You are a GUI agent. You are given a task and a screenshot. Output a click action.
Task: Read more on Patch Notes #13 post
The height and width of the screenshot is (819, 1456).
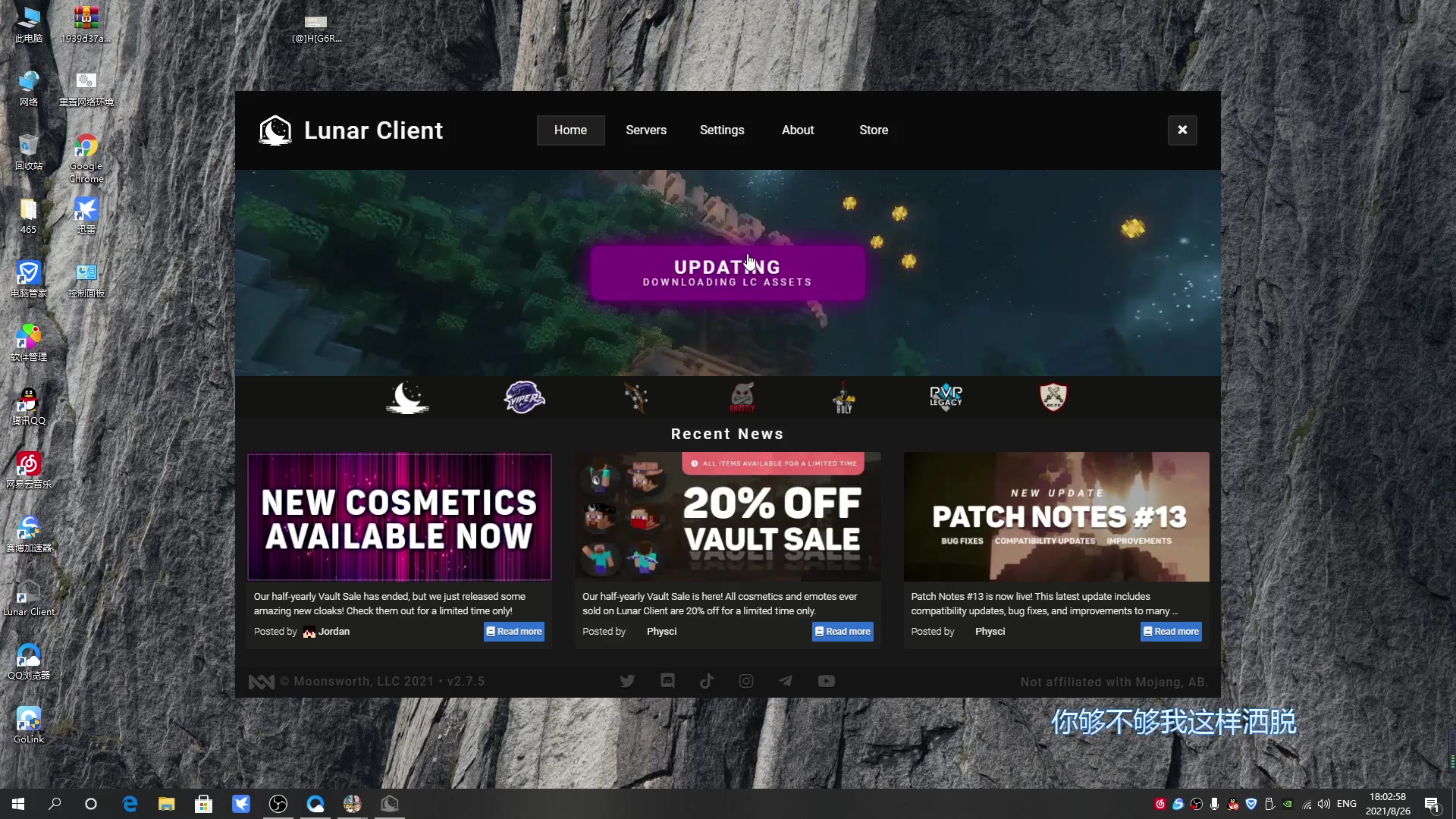(1171, 631)
